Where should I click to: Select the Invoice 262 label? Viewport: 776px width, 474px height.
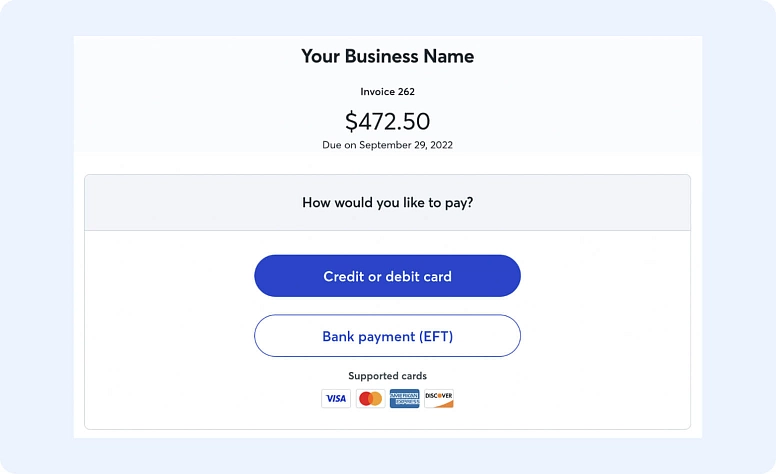[x=388, y=92]
